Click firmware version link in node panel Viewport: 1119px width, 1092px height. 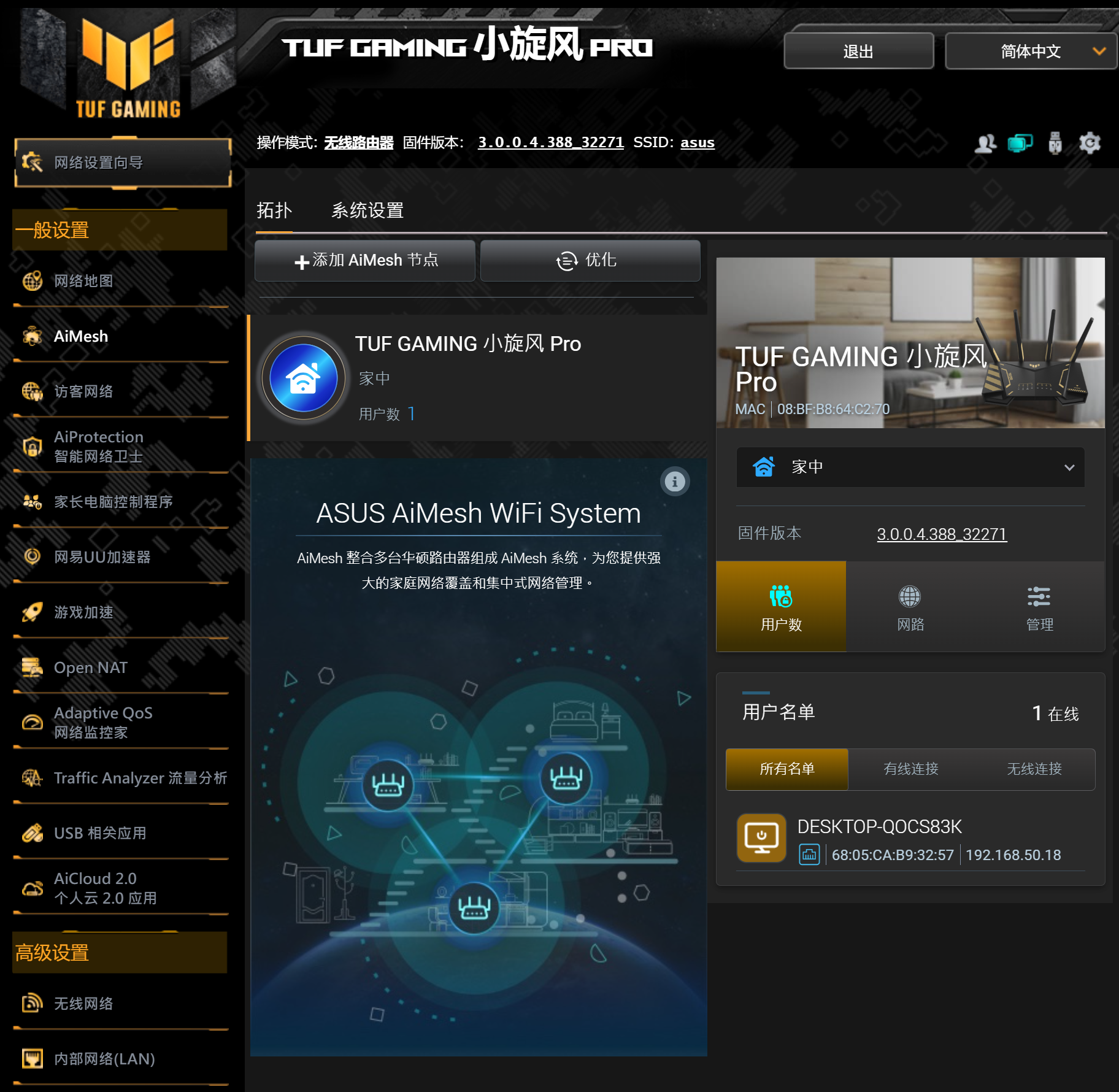tap(942, 534)
